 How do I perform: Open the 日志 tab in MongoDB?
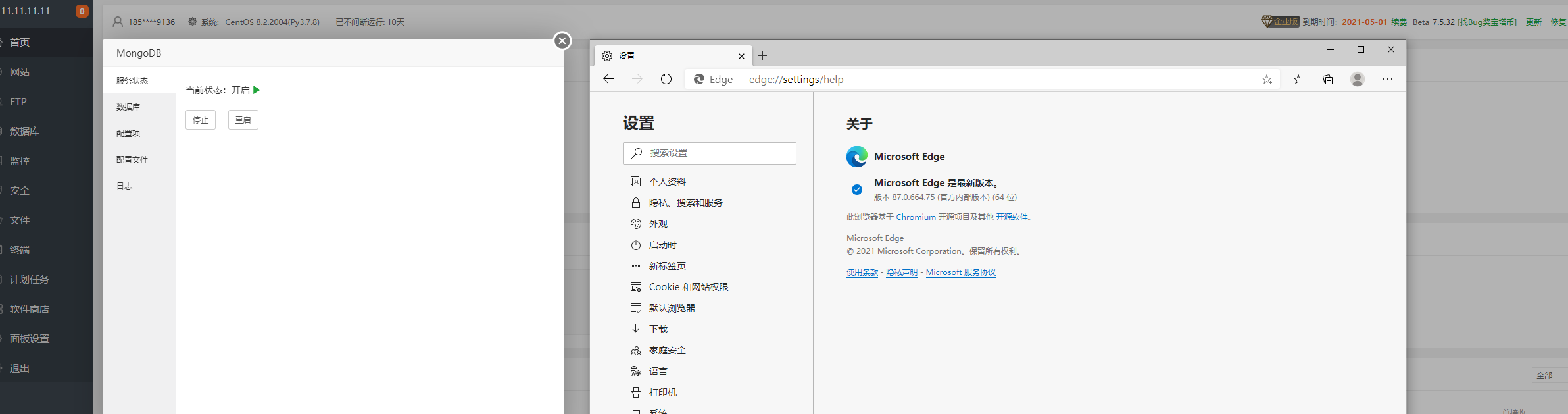tap(124, 186)
